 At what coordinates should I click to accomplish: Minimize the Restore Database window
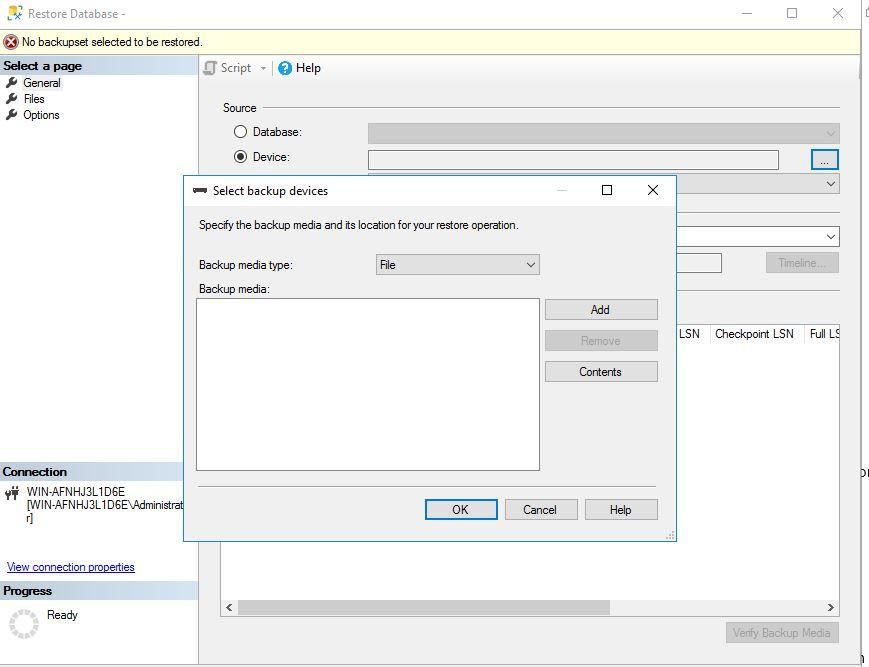747,13
